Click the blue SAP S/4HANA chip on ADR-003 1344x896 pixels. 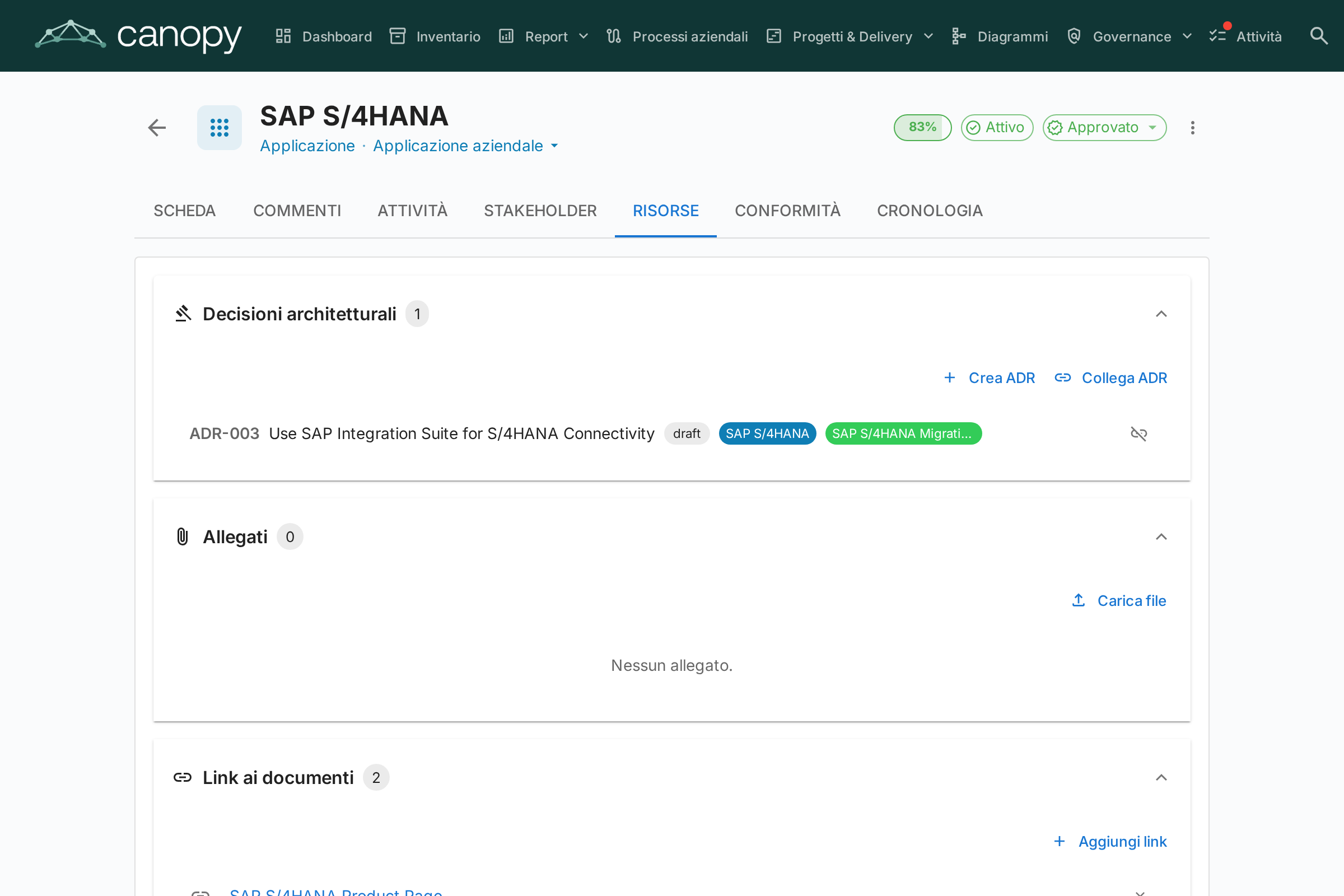click(x=767, y=433)
